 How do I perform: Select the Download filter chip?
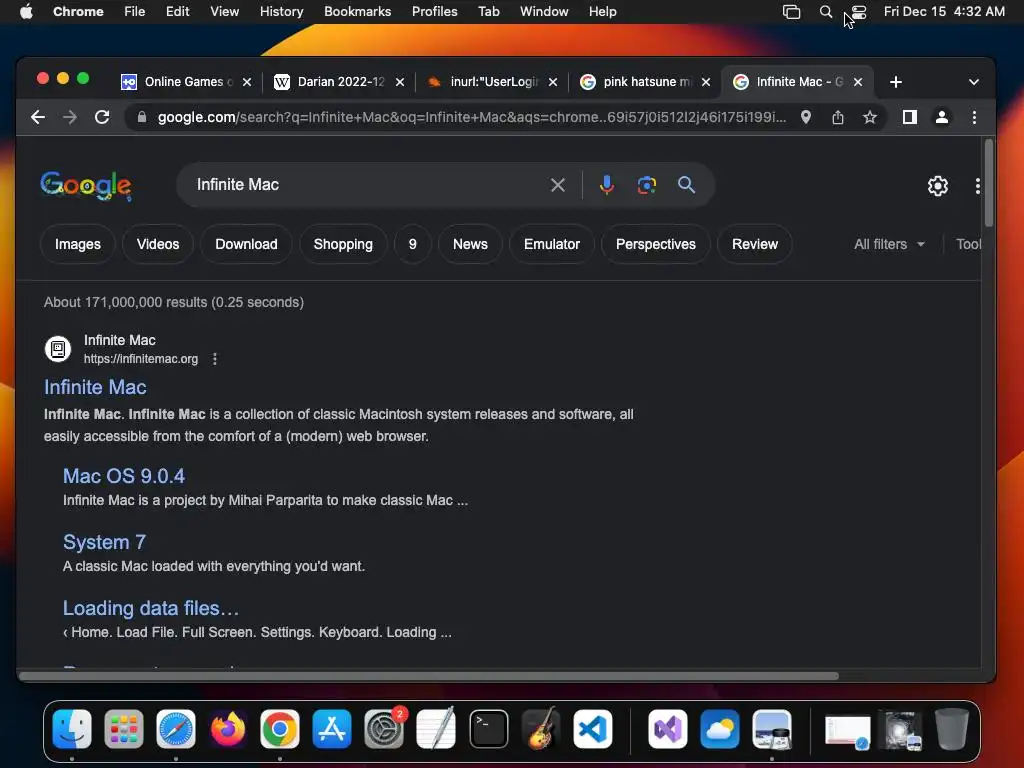[x=246, y=244]
